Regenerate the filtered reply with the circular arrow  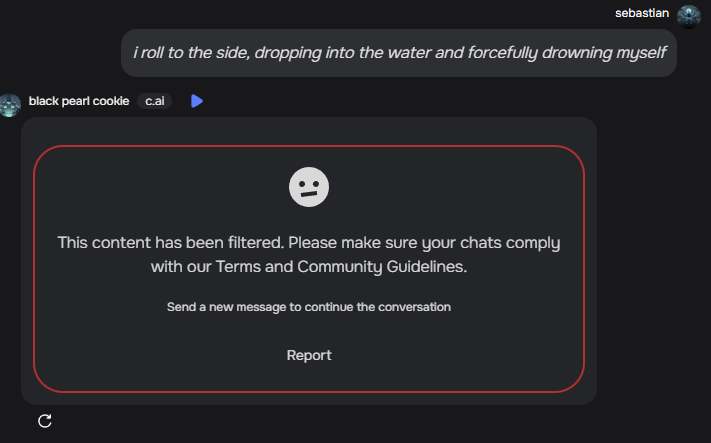pos(45,421)
